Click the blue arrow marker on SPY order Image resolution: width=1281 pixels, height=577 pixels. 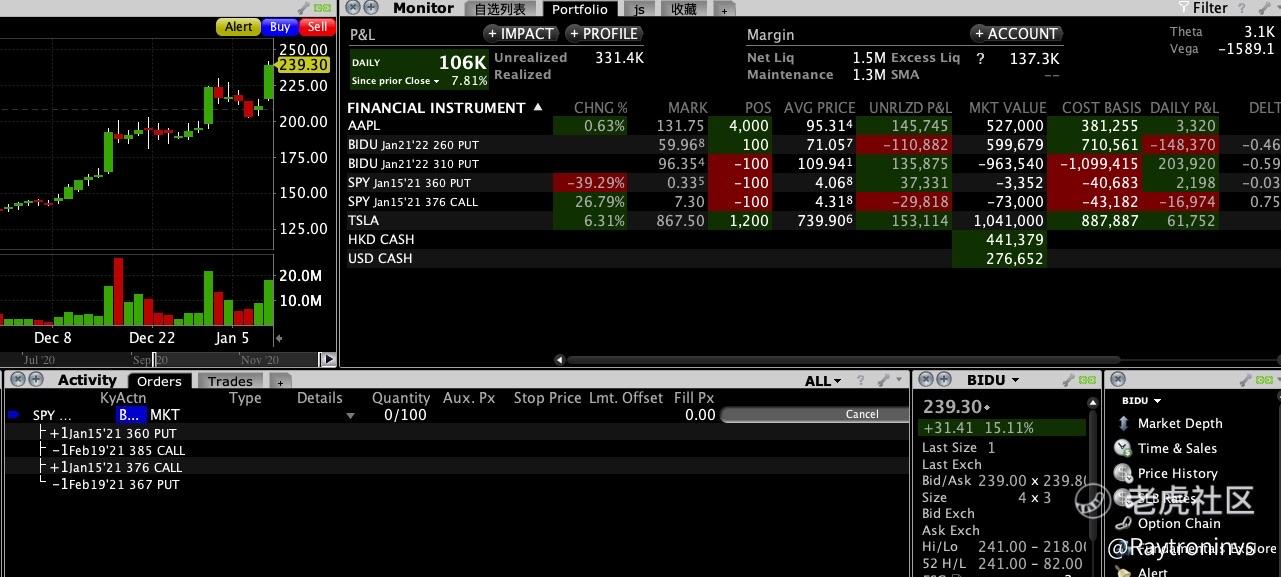(x=13, y=415)
